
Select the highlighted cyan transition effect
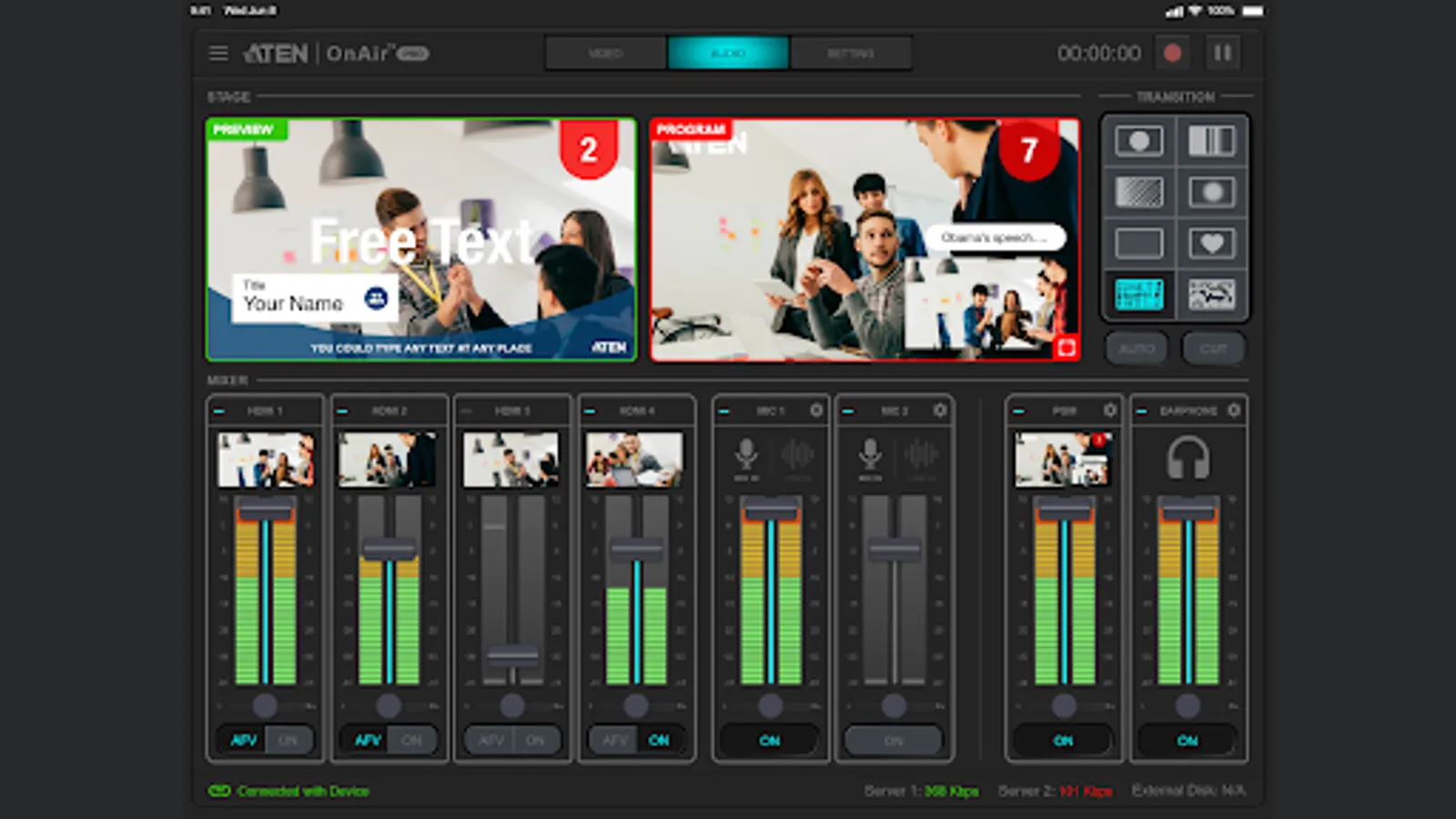click(1139, 294)
